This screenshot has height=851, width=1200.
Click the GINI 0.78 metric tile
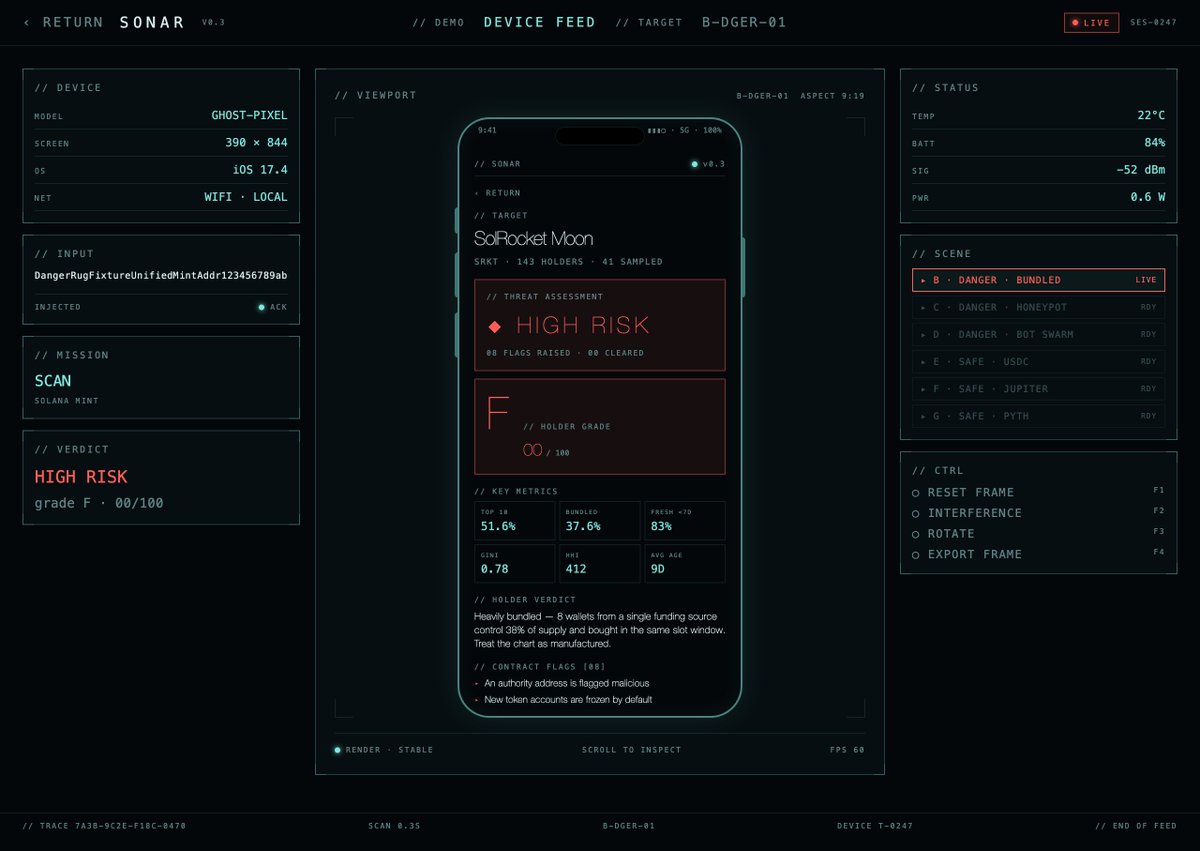coord(514,563)
